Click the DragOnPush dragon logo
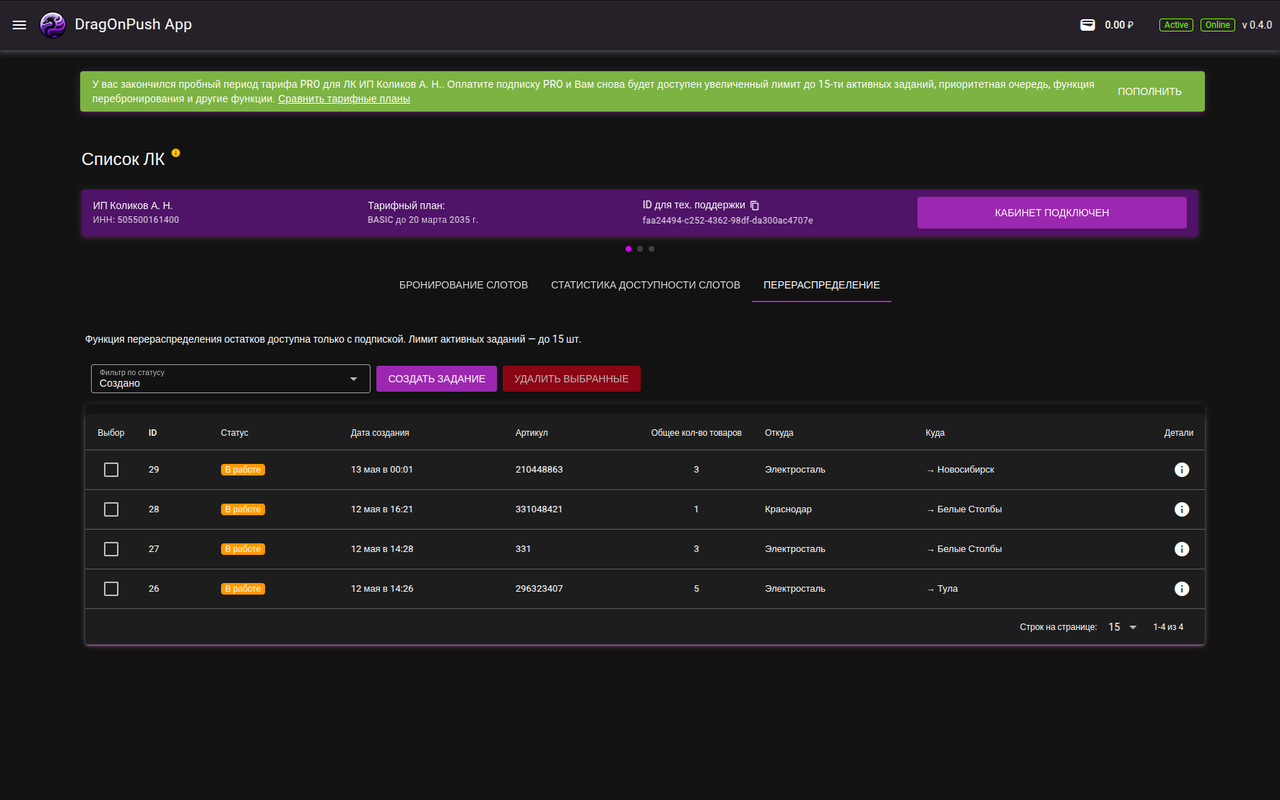 [x=52, y=25]
